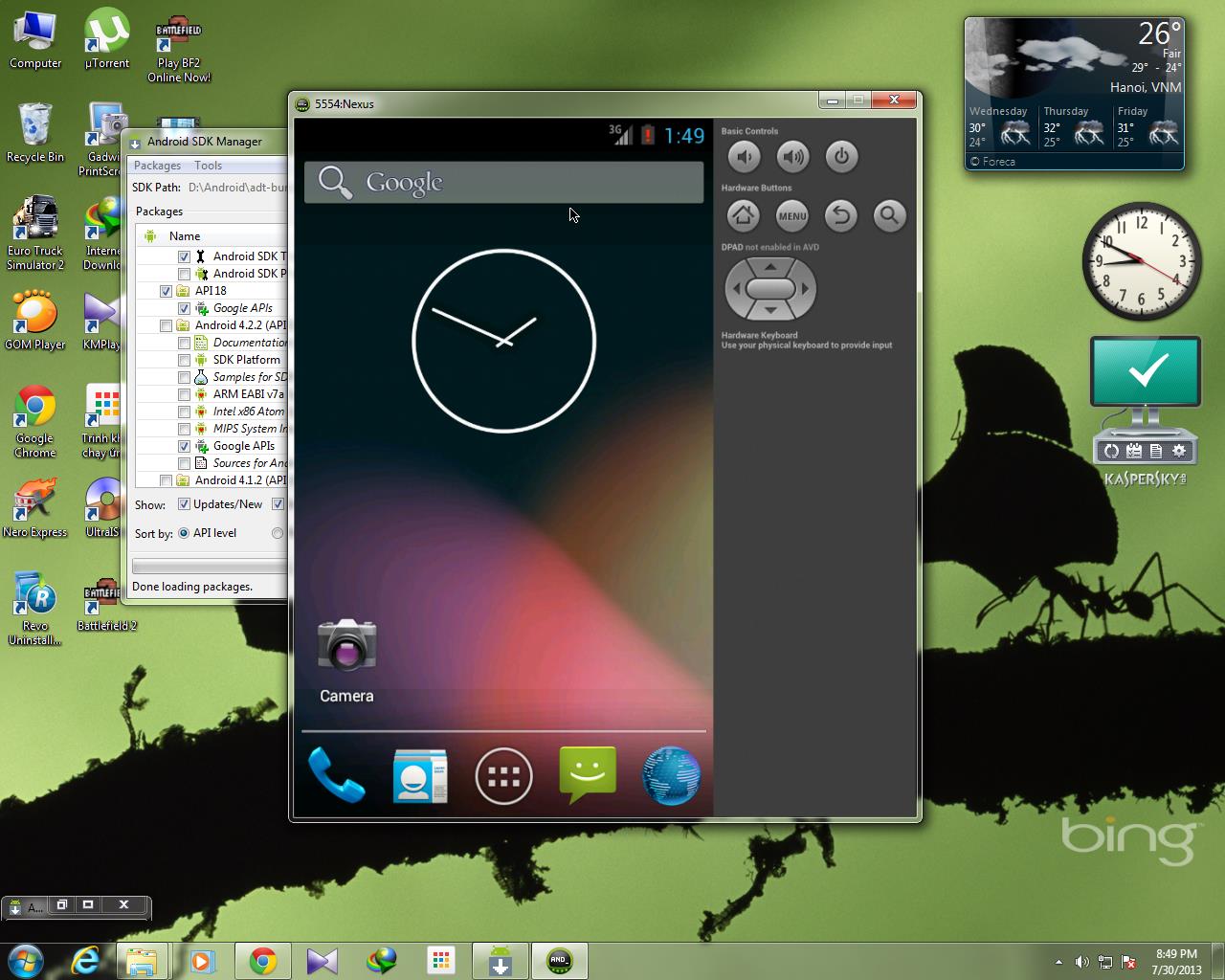This screenshot has height=980, width=1225.
Task: Lower volume with the emulator volume down button
Action: tap(744, 156)
